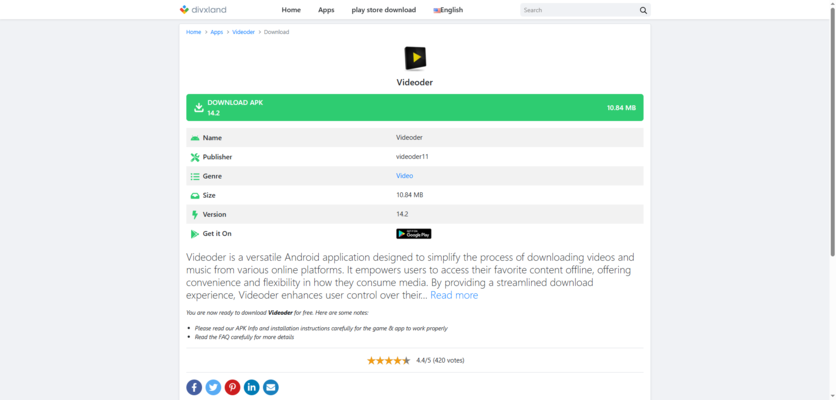Click the divxland logo icon
The width and height of the screenshot is (836, 400).
(x=184, y=10)
